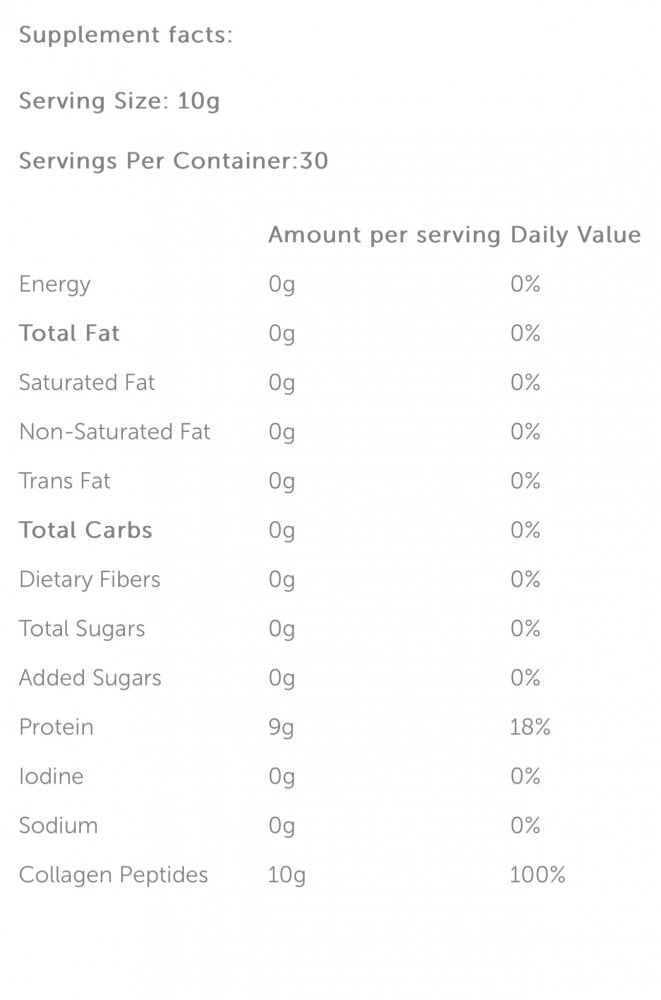Screen dimensions: 661x1000
Task: Click the bold "Total Fat" label
Action: point(69,334)
